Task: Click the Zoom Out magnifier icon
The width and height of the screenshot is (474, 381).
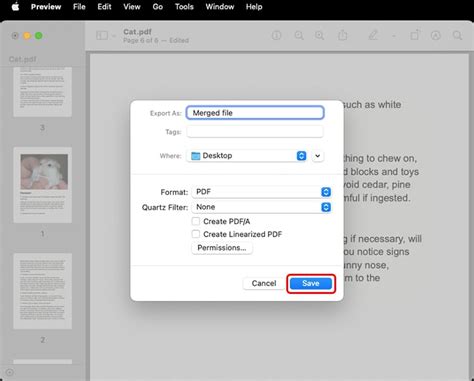Action: tap(299, 35)
